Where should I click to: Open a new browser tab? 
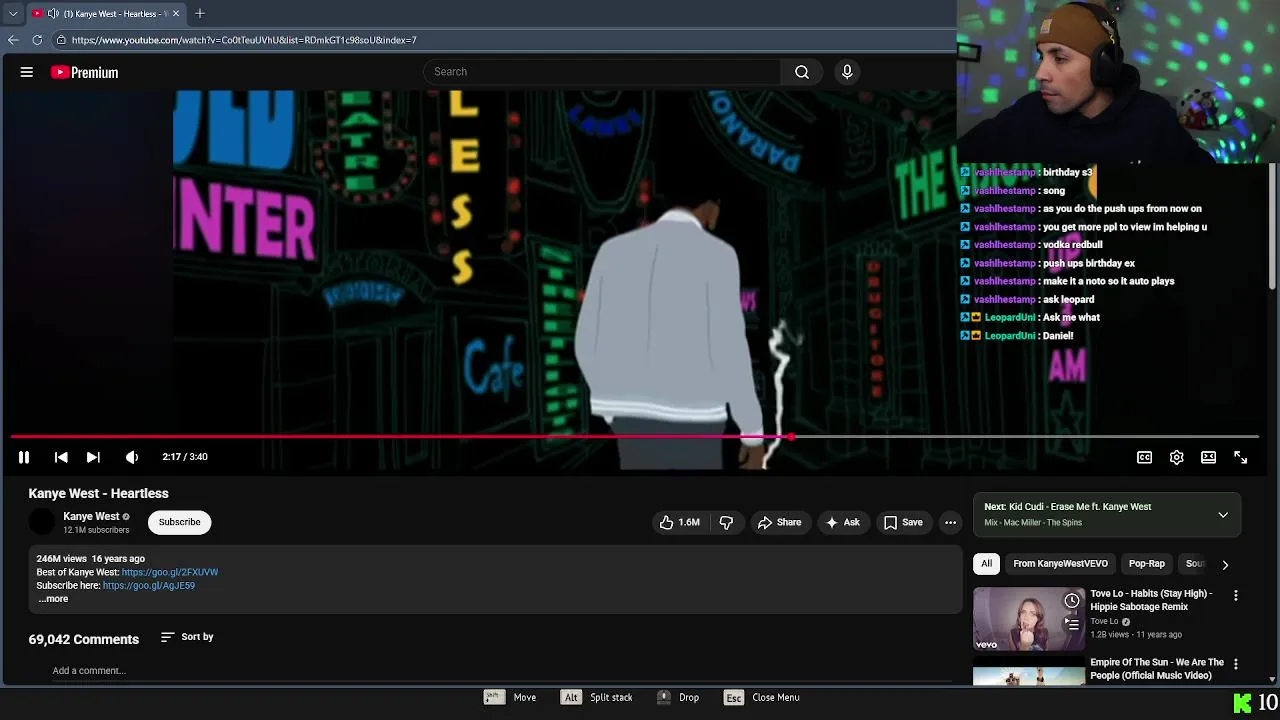click(200, 13)
